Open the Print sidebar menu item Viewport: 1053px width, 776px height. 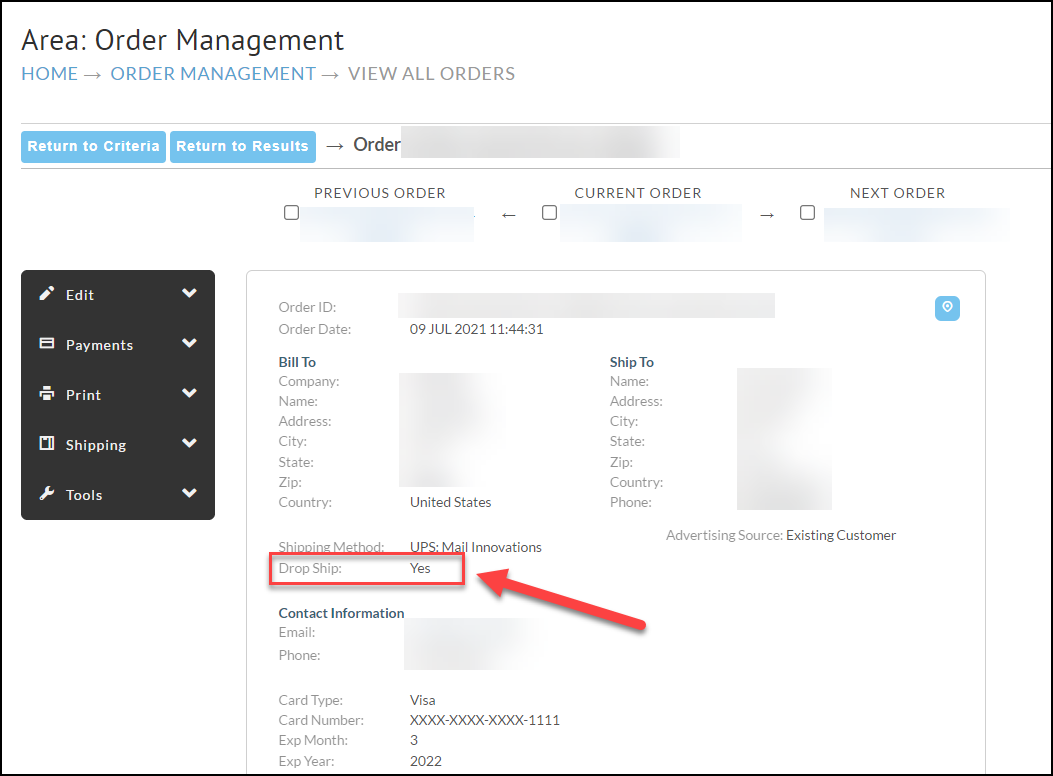[x=118, y=395]
